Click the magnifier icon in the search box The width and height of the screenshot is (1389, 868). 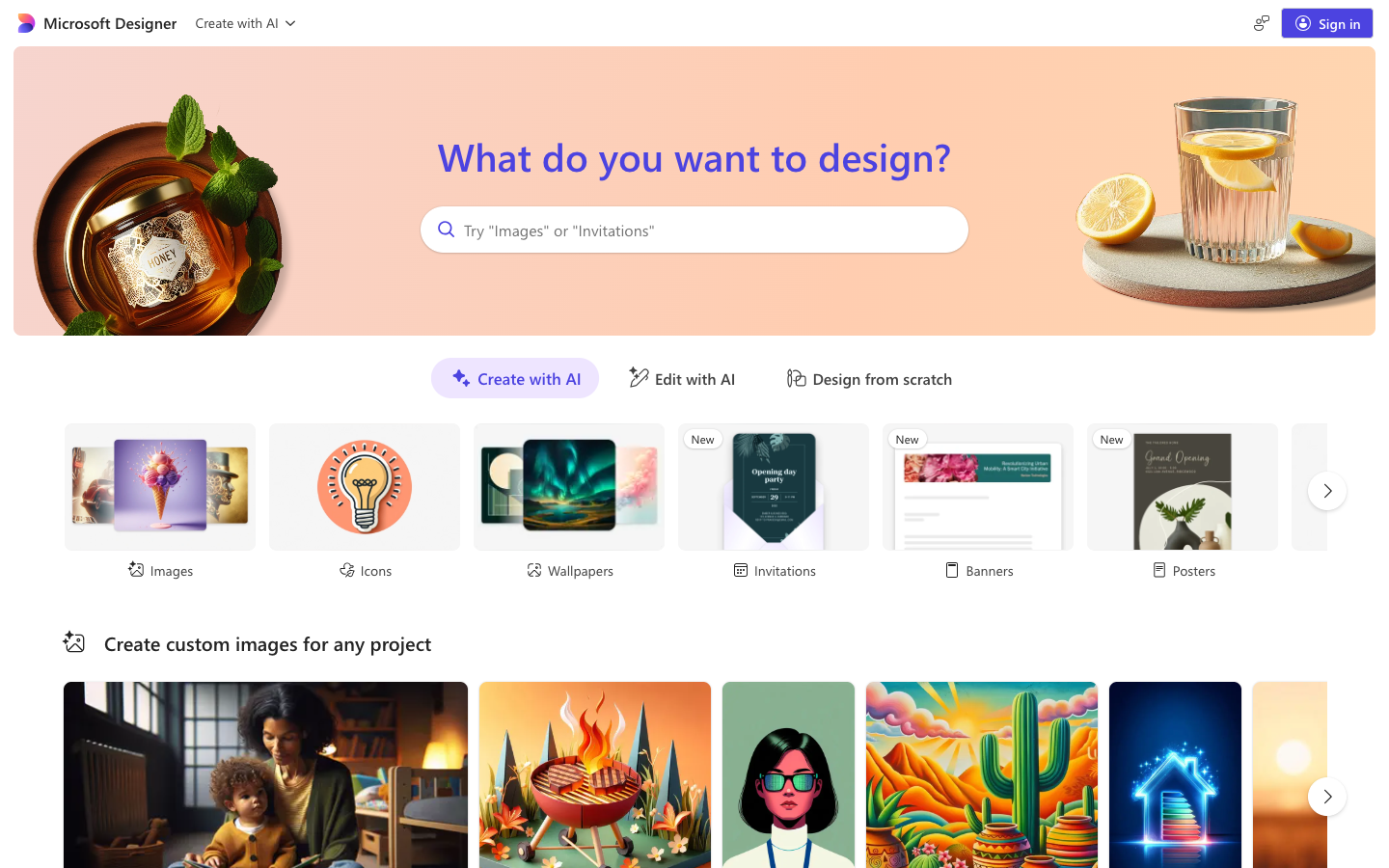click(x=446, y=230)
